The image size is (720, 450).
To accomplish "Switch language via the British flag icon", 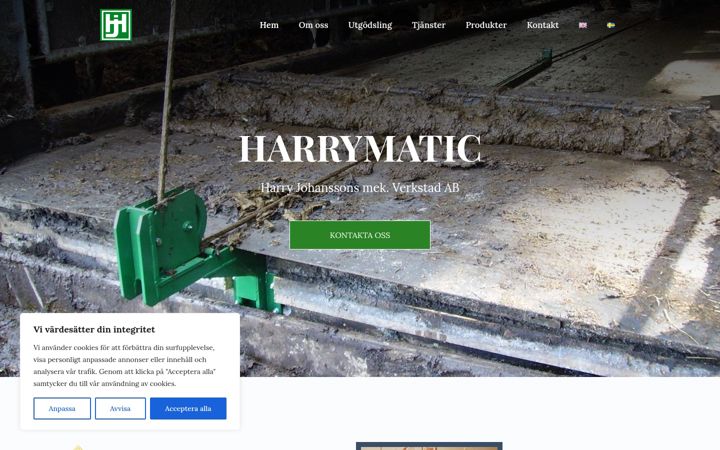I will (x=583, y=25).
